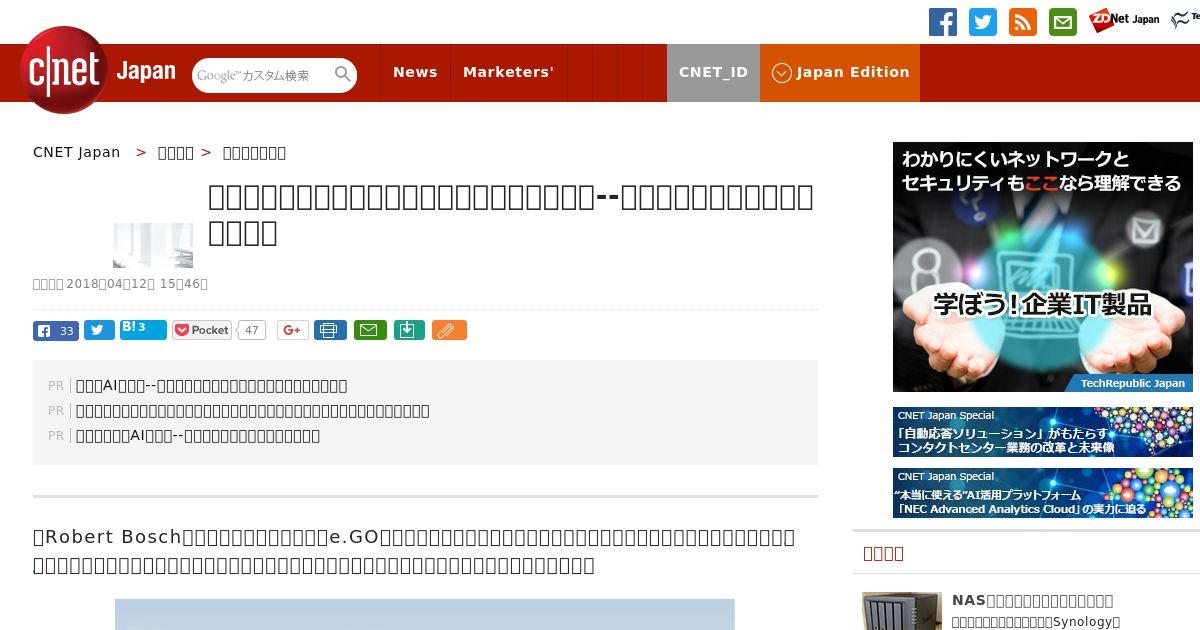Bookmark with Hatena B! button
Image resolution: width=1200 pixels, height=630 pixels.
pyautogui.click(x=143, y=330)
